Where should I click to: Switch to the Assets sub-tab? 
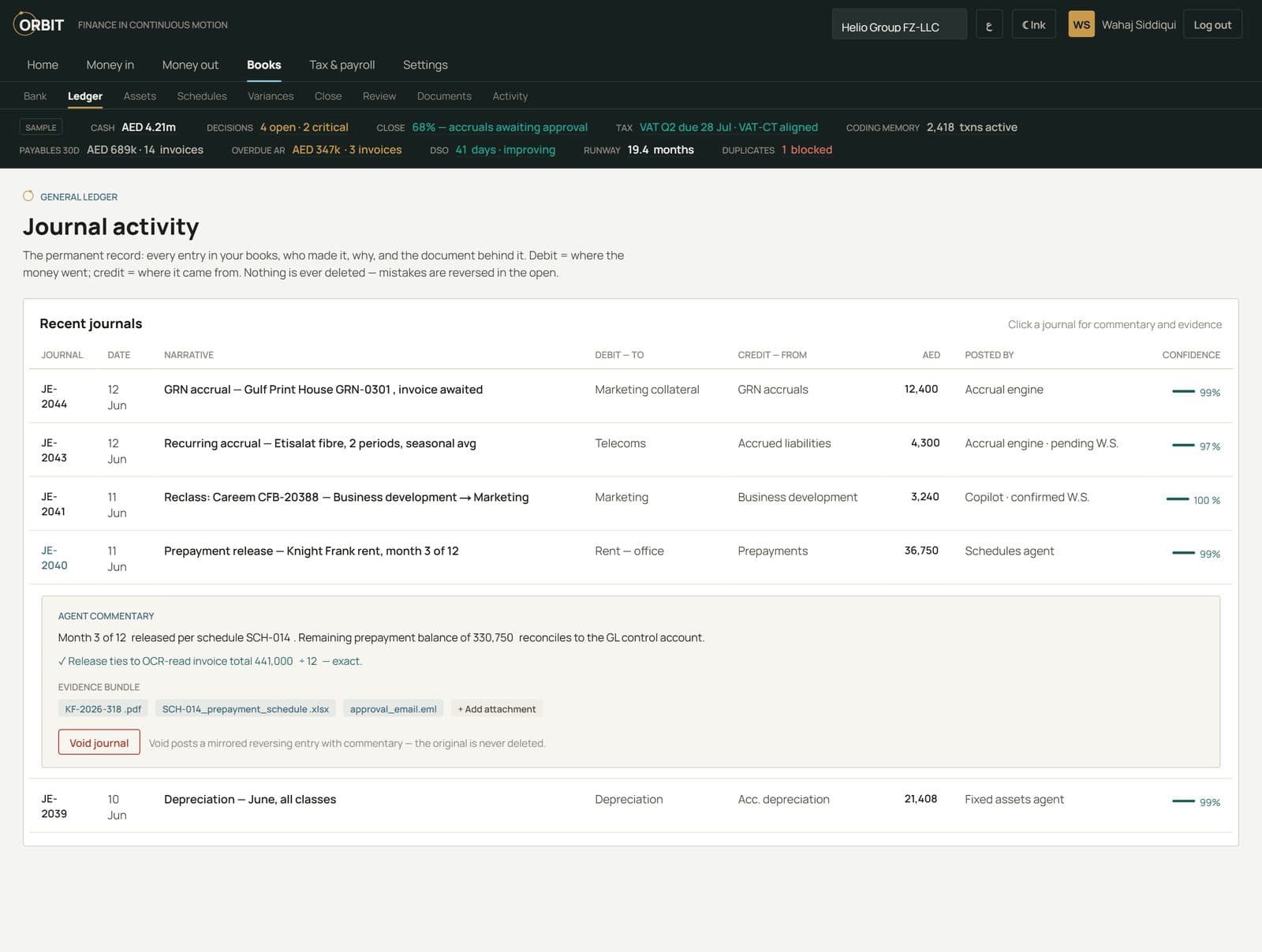click(x=140, y=96)
